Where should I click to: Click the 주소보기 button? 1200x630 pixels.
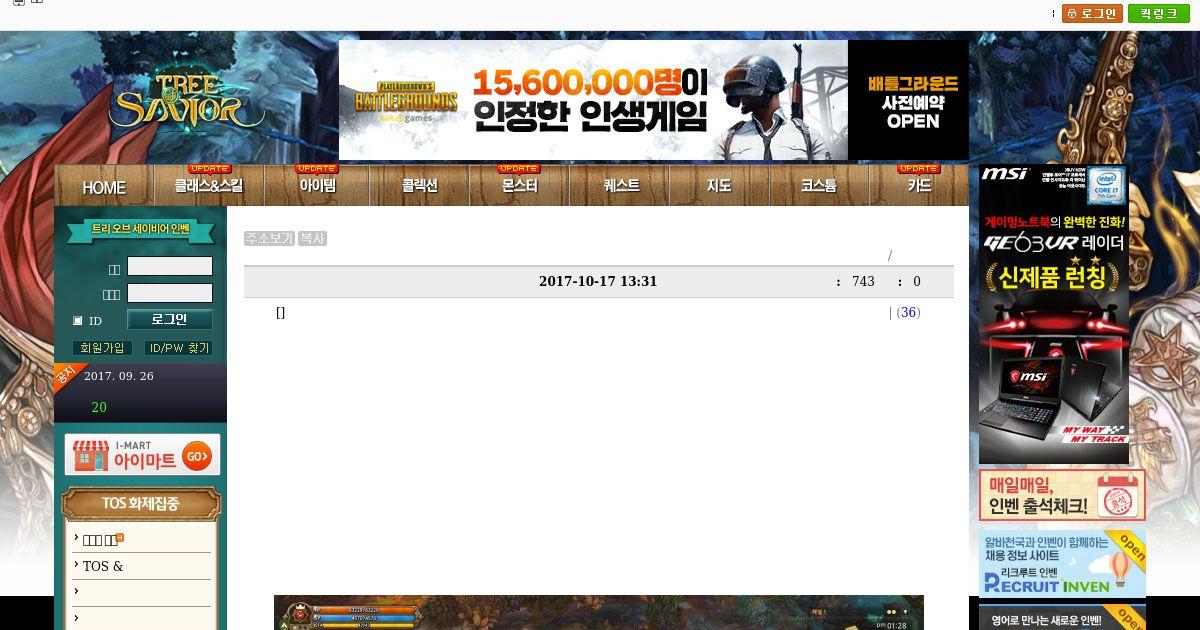269,239
